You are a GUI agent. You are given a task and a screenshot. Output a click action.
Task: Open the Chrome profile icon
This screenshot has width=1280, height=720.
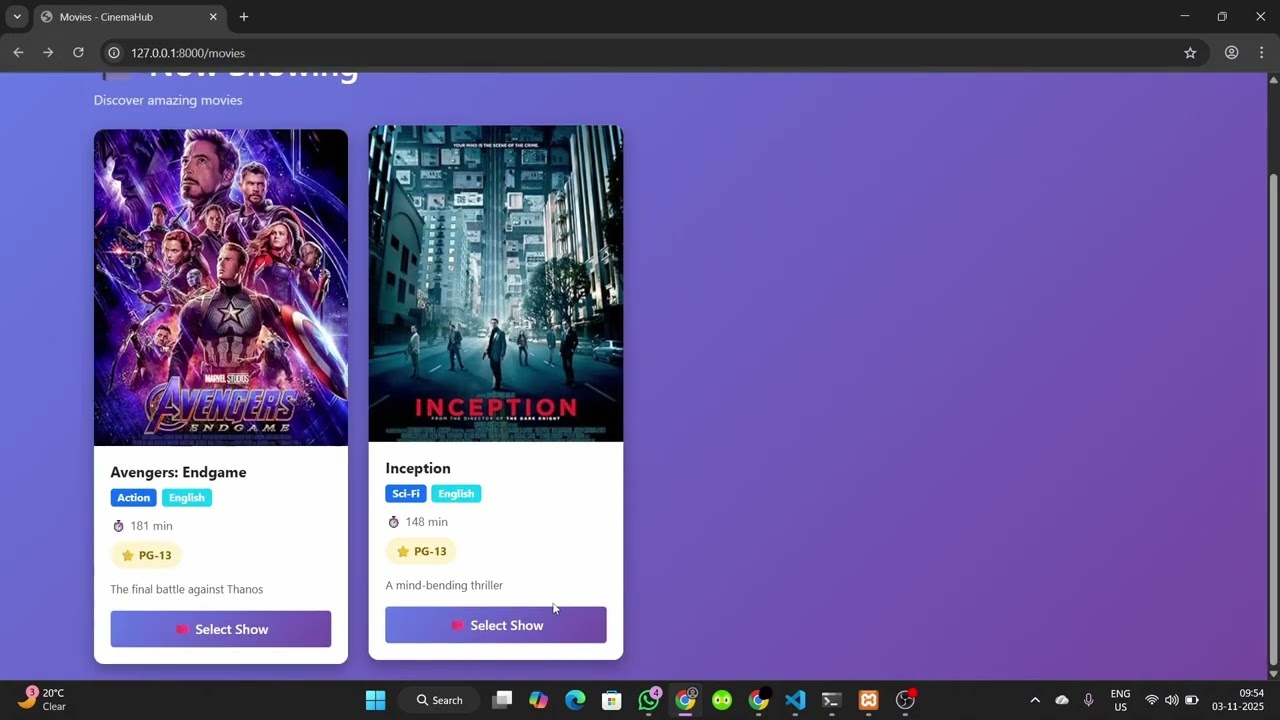[x=1232, y=53]
